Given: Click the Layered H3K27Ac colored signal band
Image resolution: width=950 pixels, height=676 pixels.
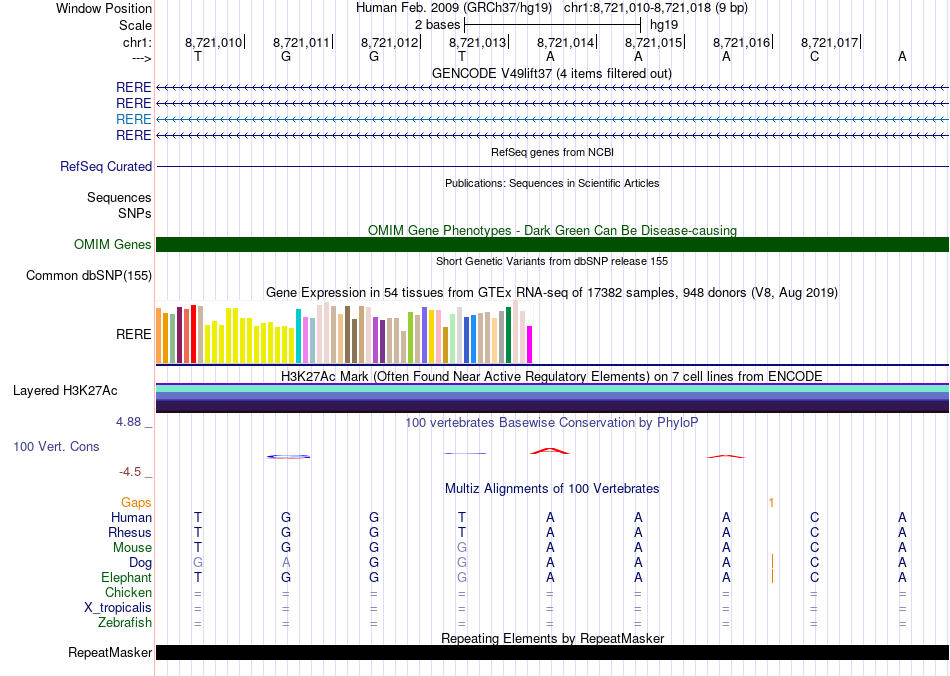Looking at the screenshot, I should (552, 398).
